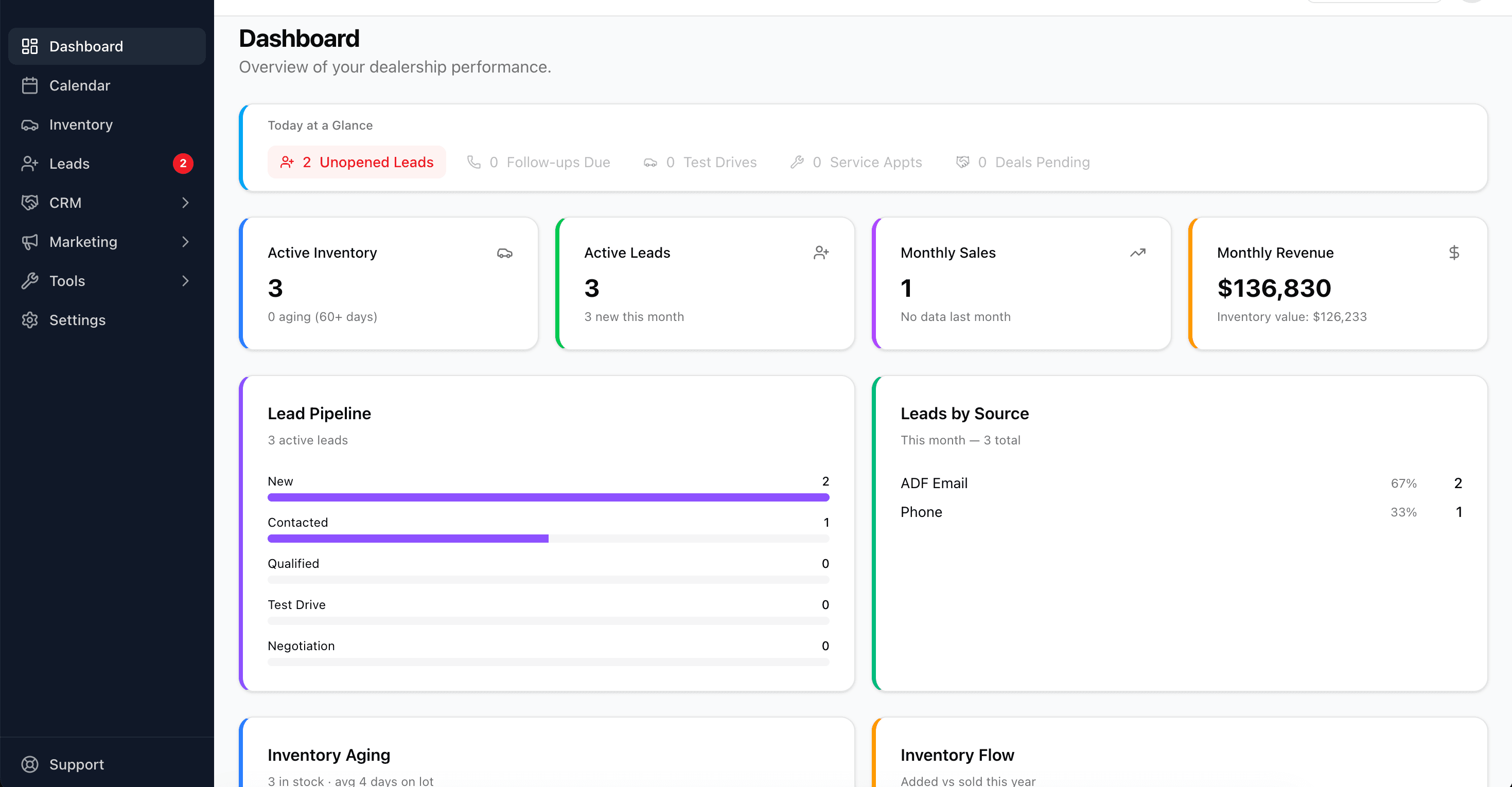The height and width of the screenshot is (787, 1512).
Task: Click "No data last month" text
Action: tap(956, 317)
